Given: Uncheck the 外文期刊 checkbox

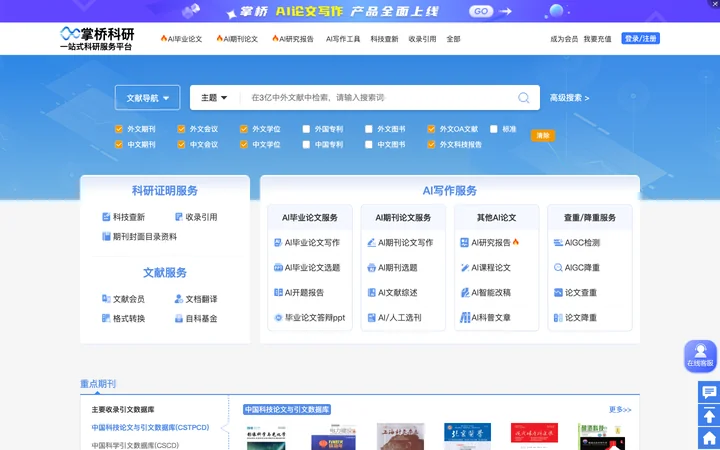Looking at the screenshot, I should tap(119, 129).
